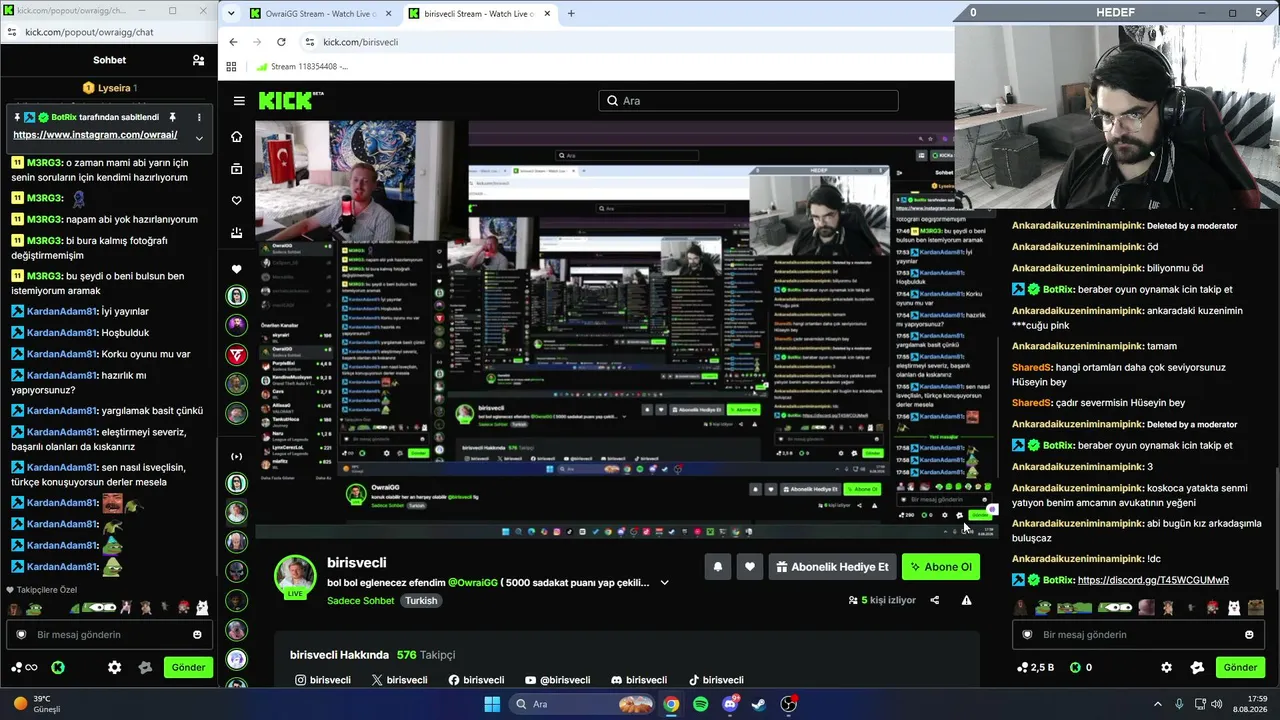
Task: Open the Windows Start menu
Action: (492, 704)
